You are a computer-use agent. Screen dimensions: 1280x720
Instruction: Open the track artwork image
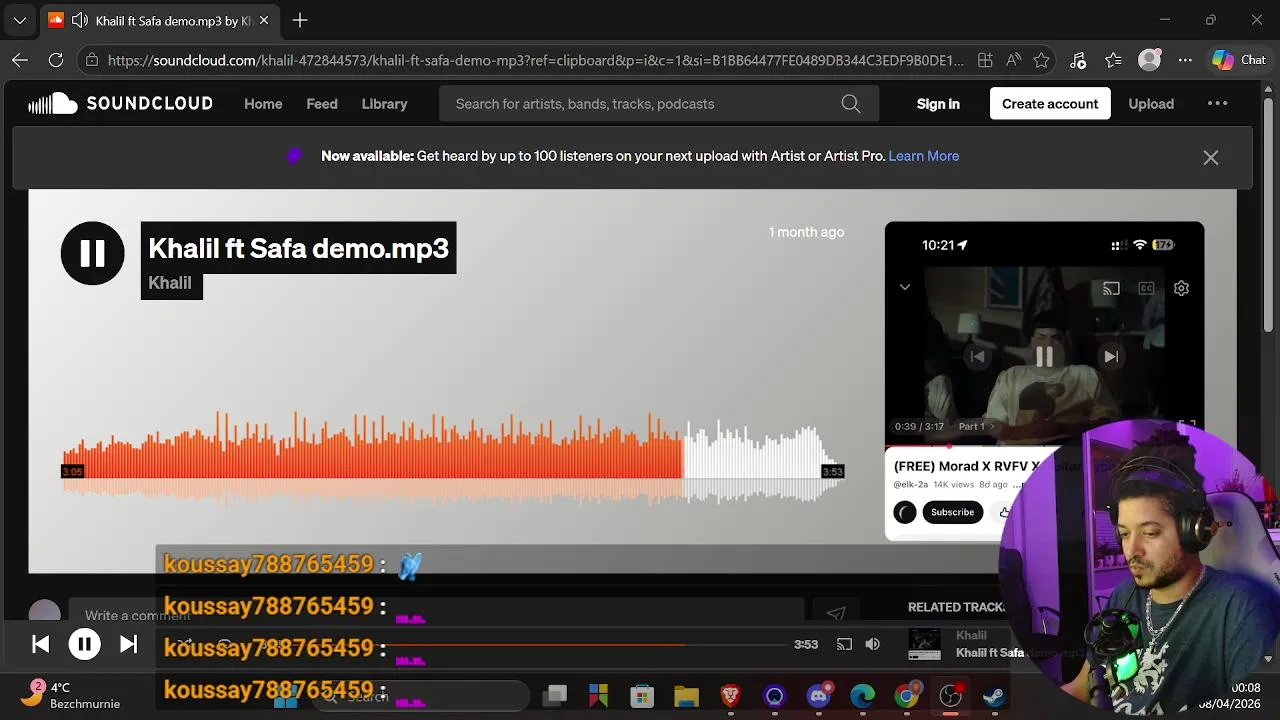point(1044,380)
